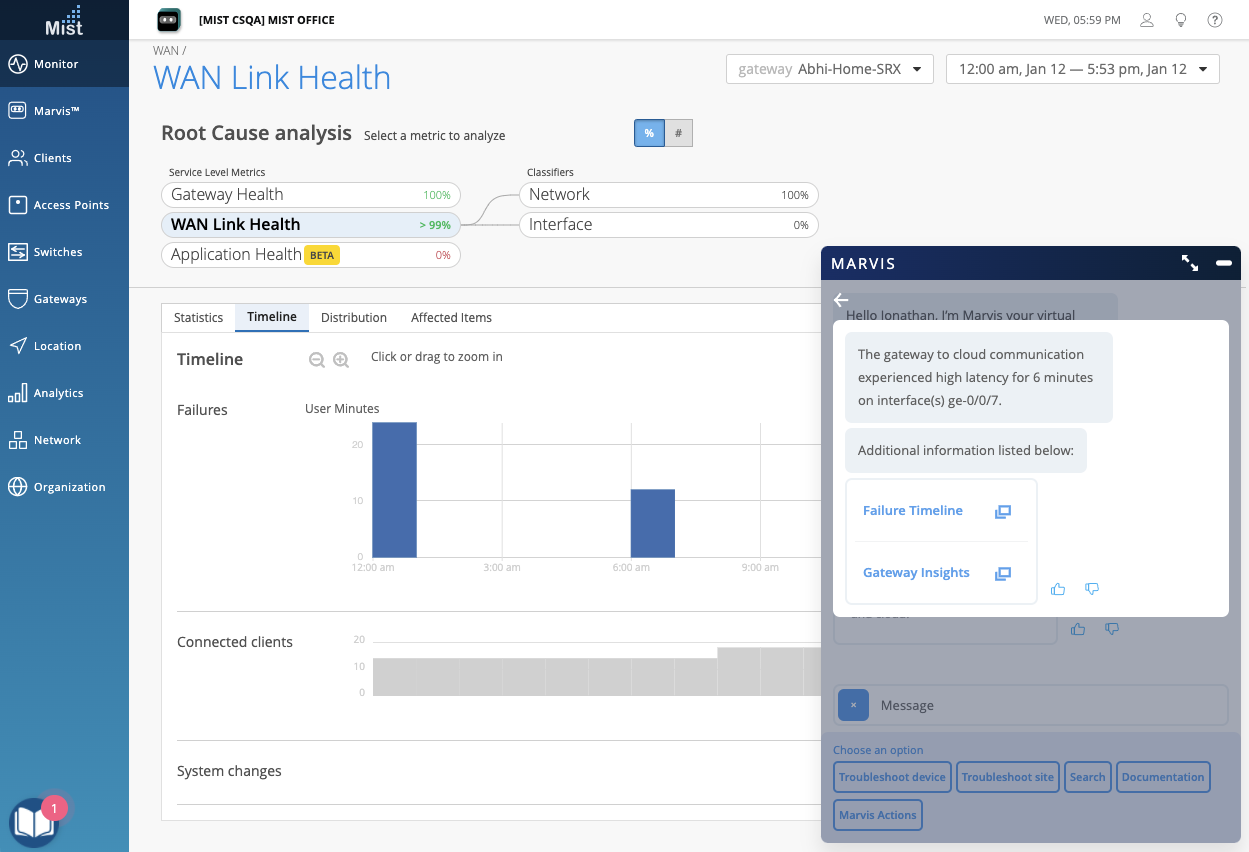Image resolution: width=1249 pixels, height=852 pixels.
Task: Click the 6:00 am failures bar
Action: pyautogui.click(x=652, y=523)
